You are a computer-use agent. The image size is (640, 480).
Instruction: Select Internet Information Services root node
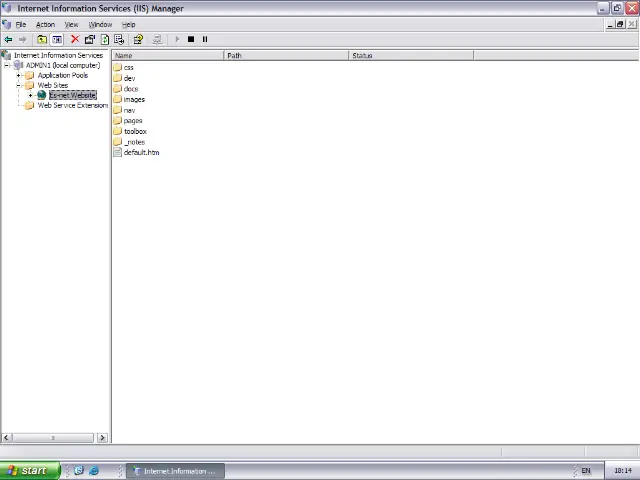tap(58, 55)
